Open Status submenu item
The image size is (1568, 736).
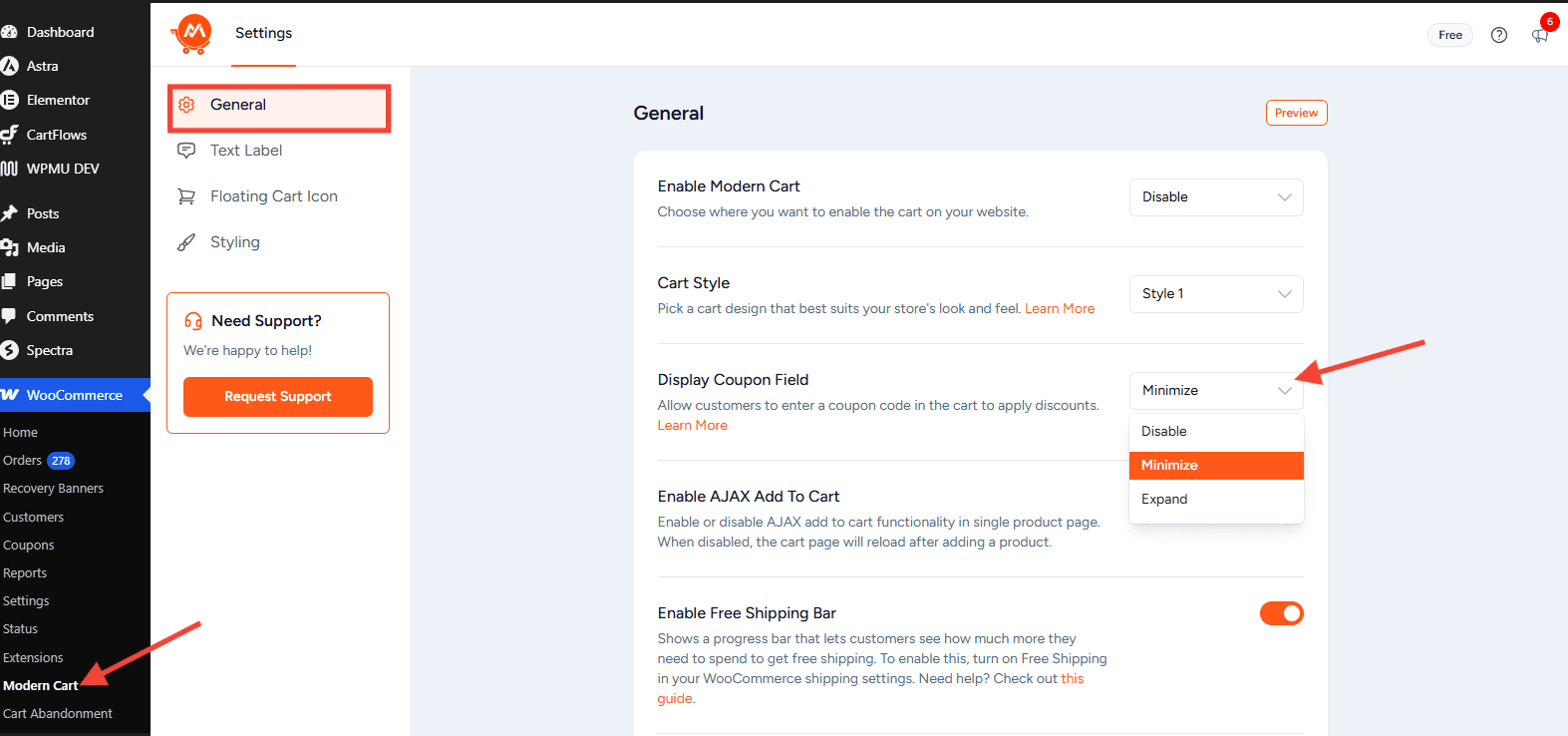20,629
